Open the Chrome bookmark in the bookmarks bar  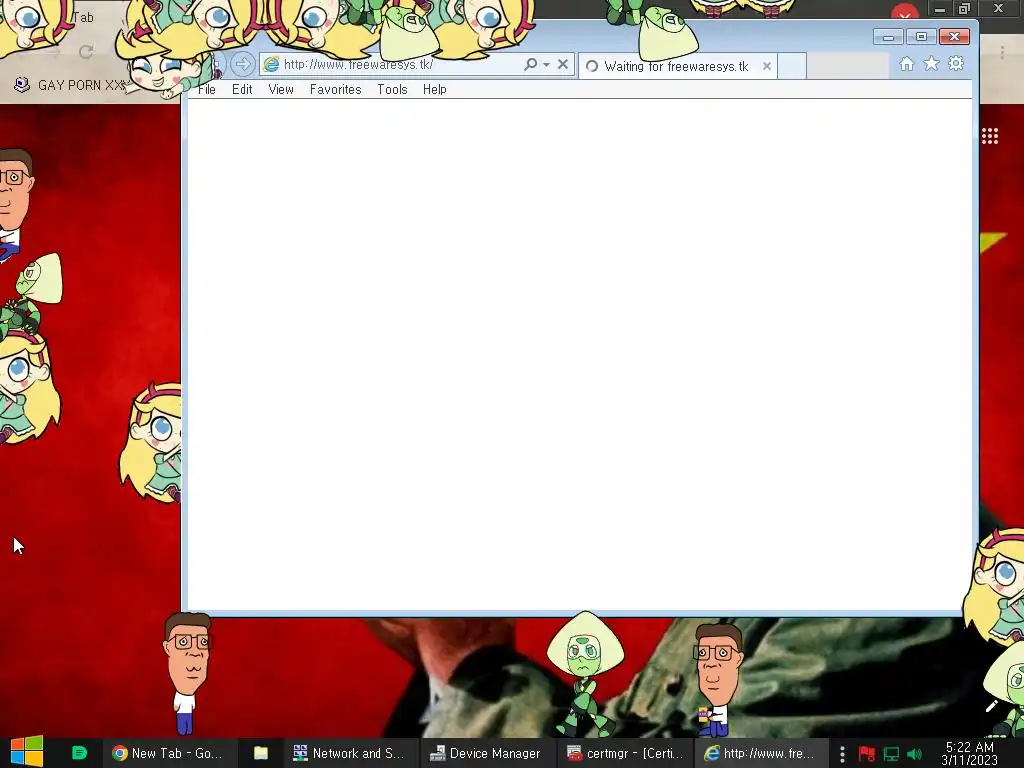coord(71,85)
